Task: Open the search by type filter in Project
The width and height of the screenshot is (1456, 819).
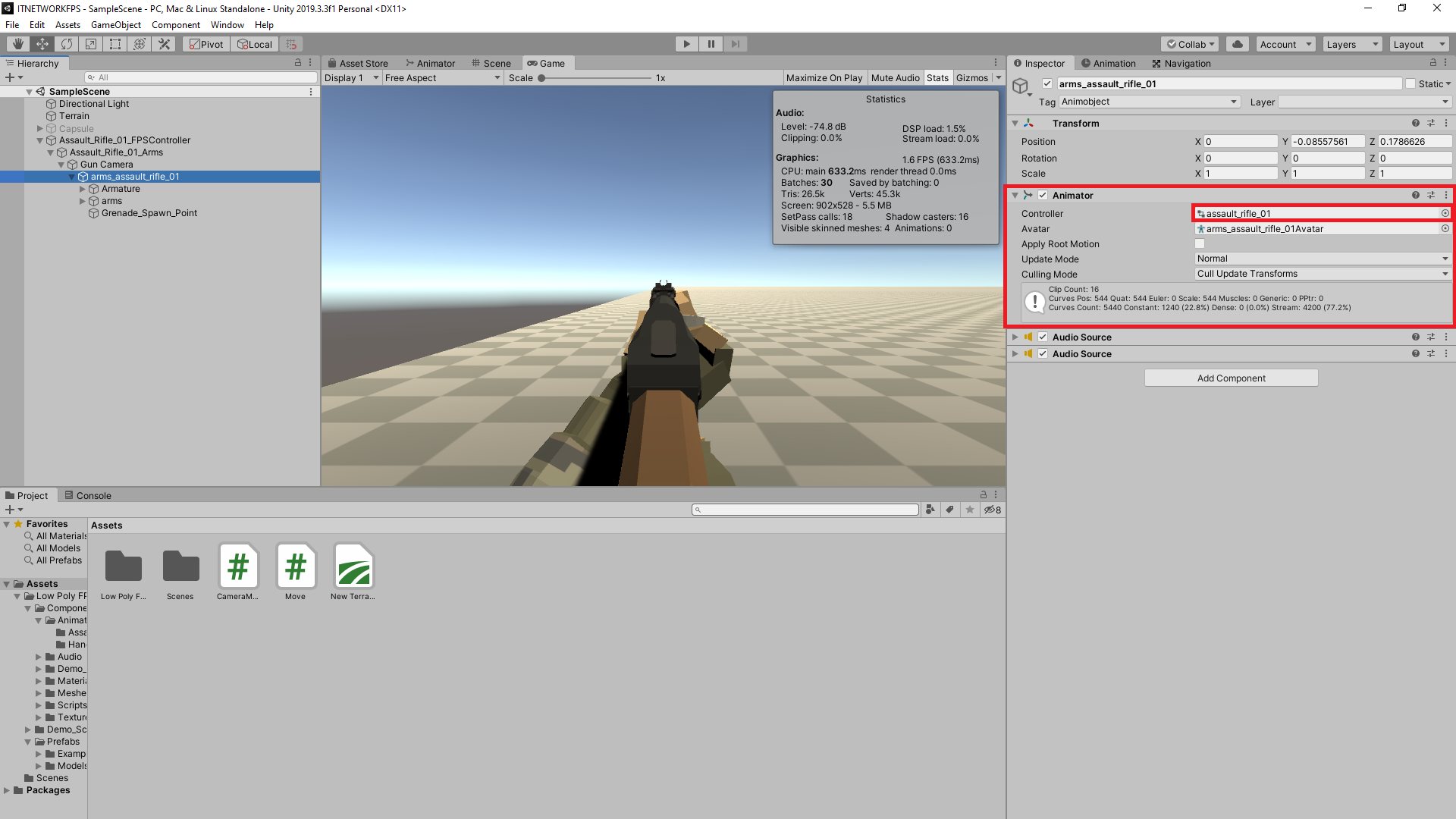Action: tap(930, 509)
